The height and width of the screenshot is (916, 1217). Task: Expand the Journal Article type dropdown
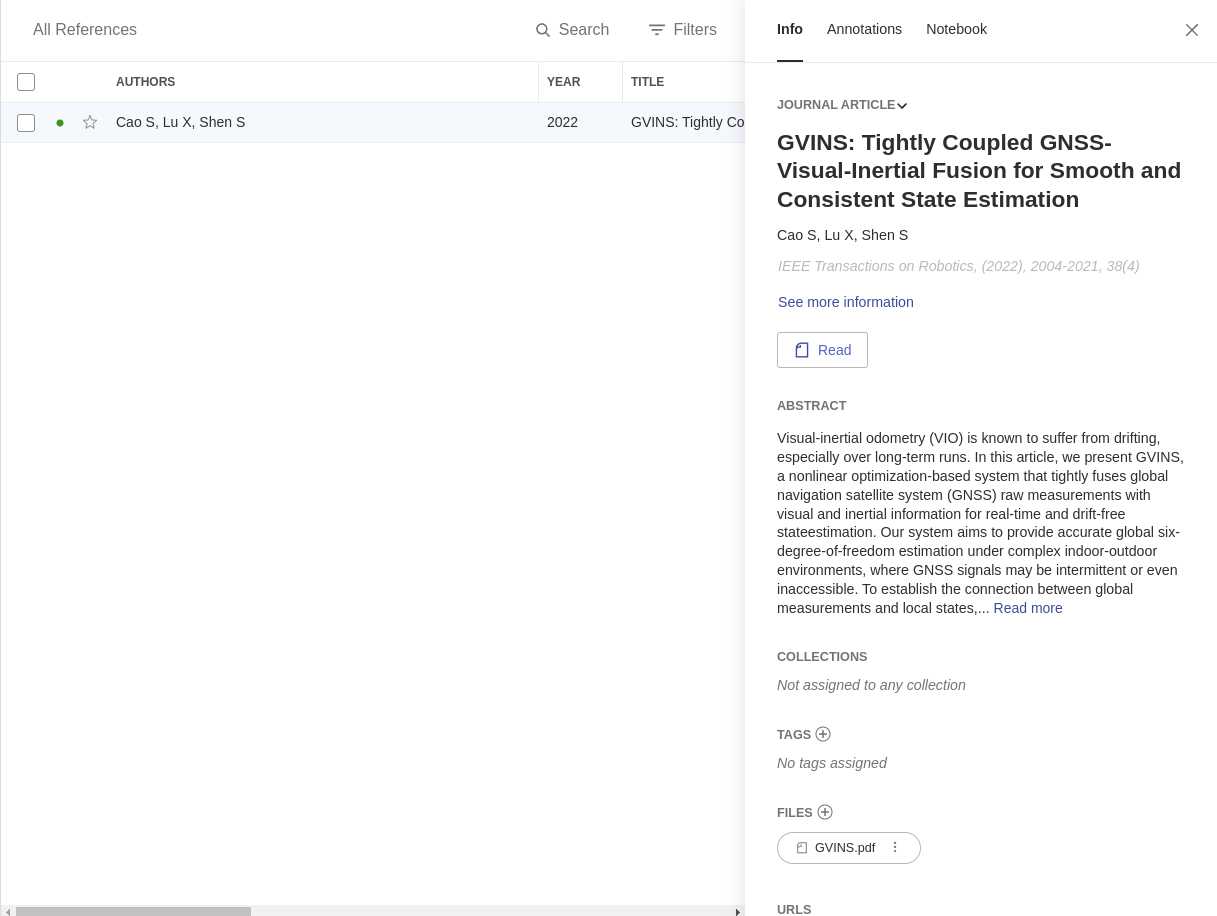tap(842, 105)
